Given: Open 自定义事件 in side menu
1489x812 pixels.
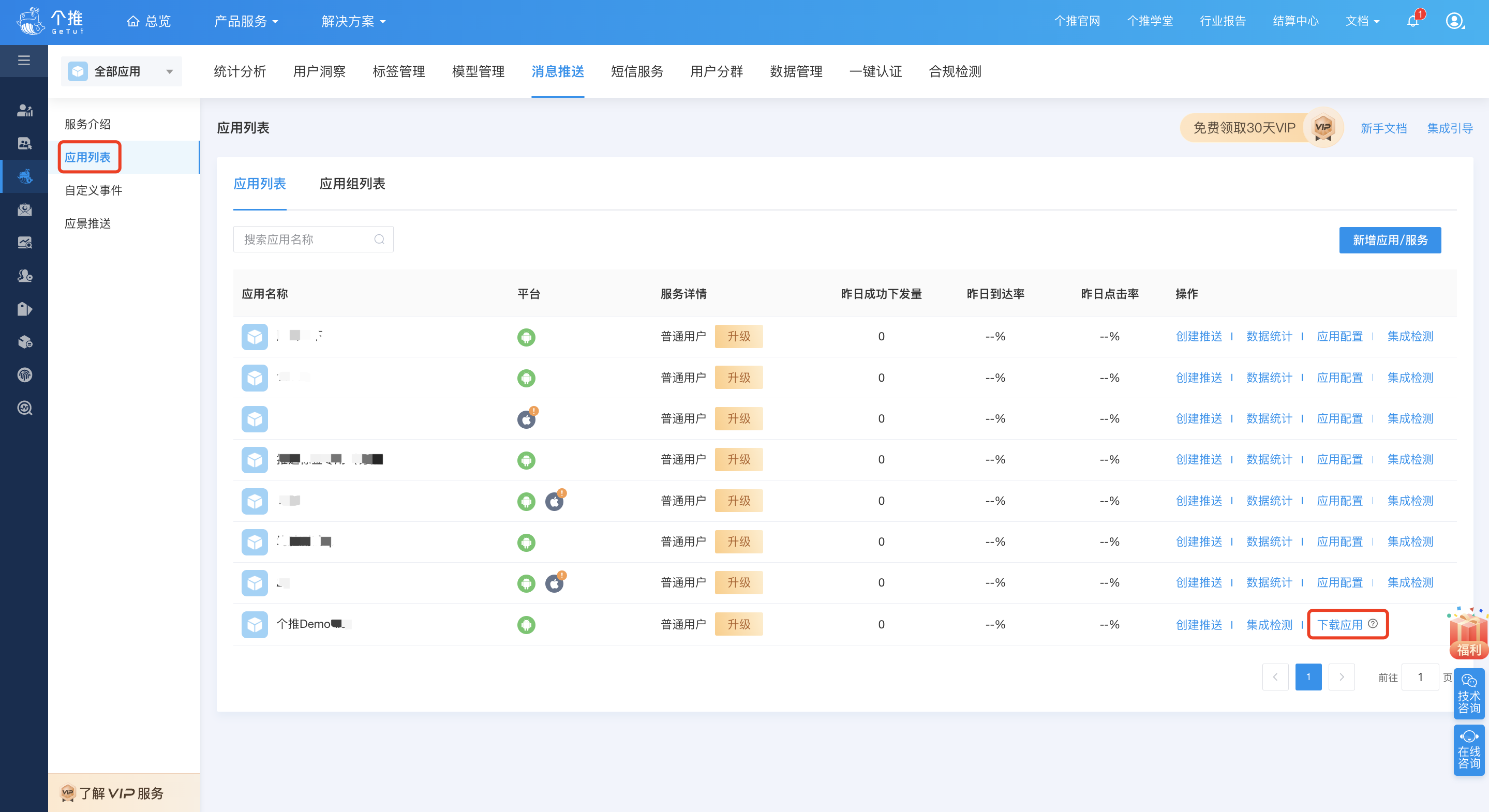Looking at the screenshot, I should (93, 190).
